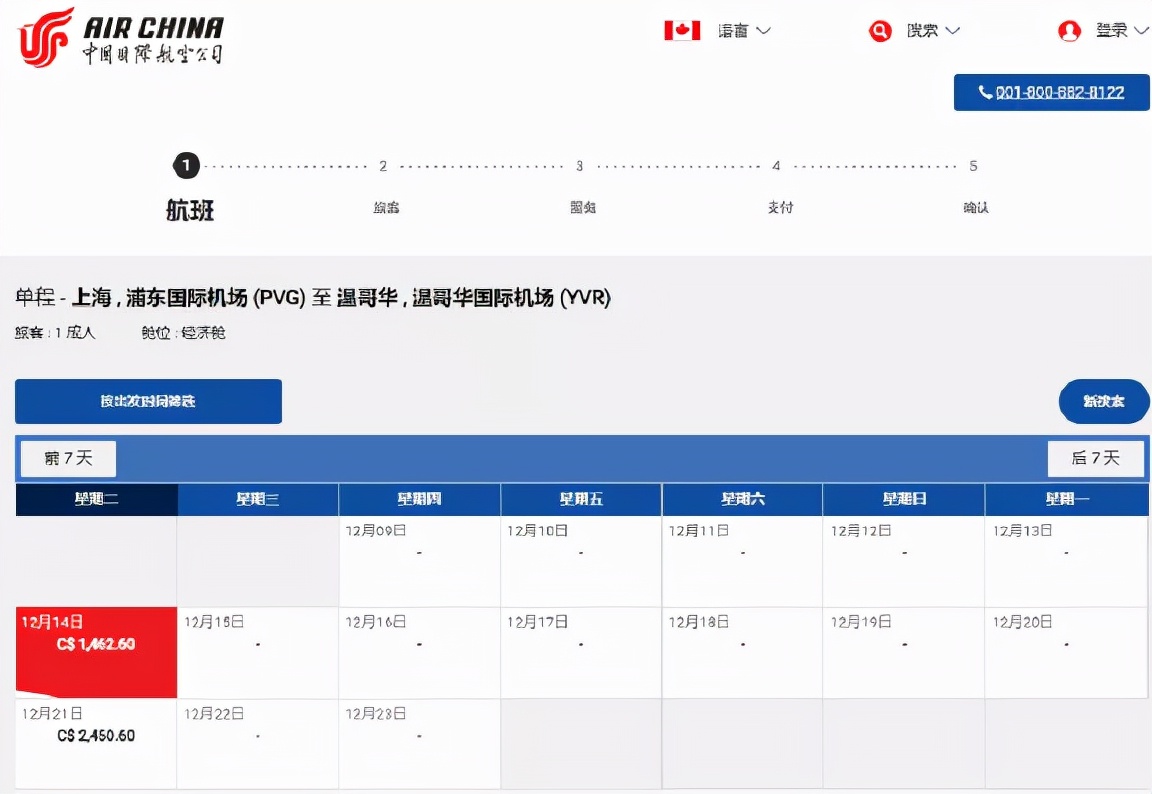Click the 后7天 next-week button
The width and height of the screenshot is (1152, 794).
pyautogui.click(x=1096, y=458)
